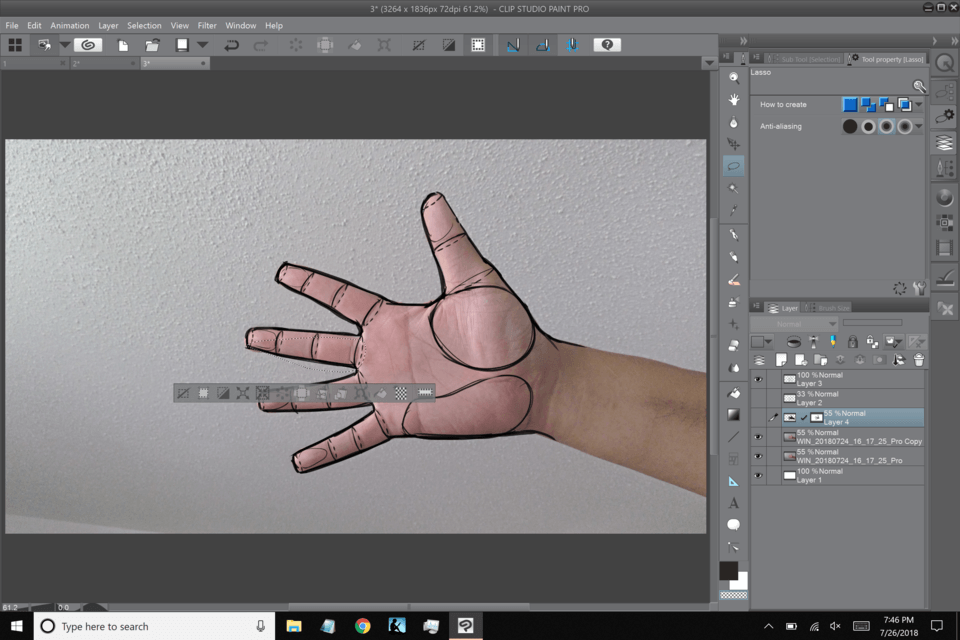Select the Layer 2 row

(x=850, y=399)
